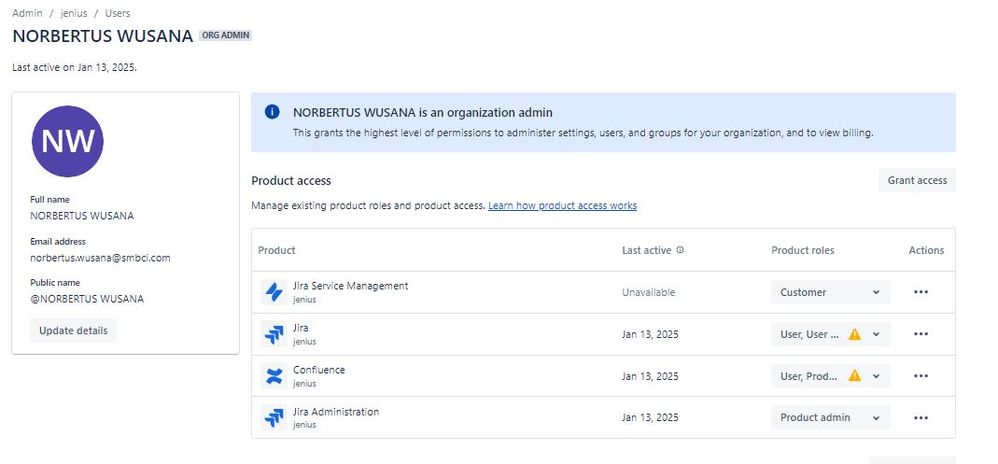Open actions menu for Jira row
The height and width of the screenshot is (464, 998).
(x=920, y=334)
